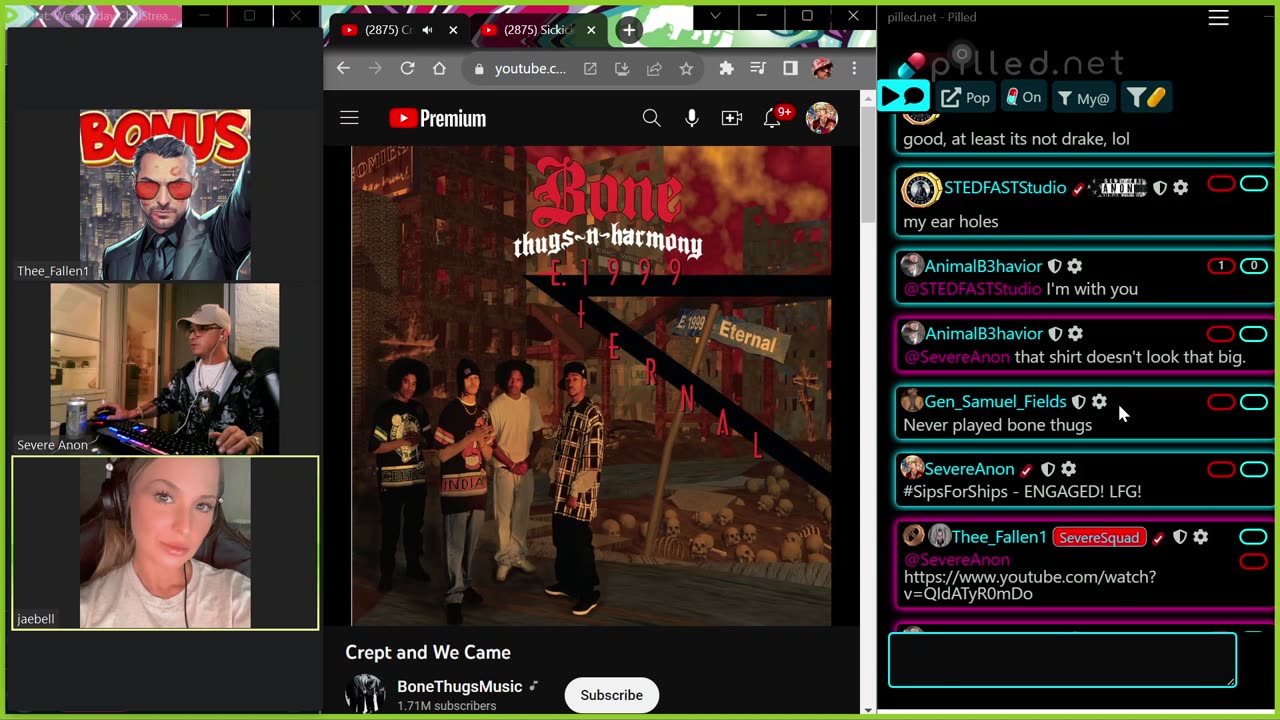
Task: Mute the first YouTube tab audio icon
Action: click(427, 30)
